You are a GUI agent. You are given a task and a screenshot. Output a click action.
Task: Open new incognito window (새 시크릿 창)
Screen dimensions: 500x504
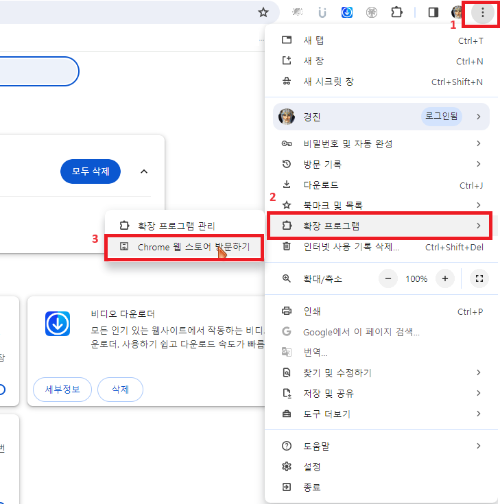pos(382,82)
